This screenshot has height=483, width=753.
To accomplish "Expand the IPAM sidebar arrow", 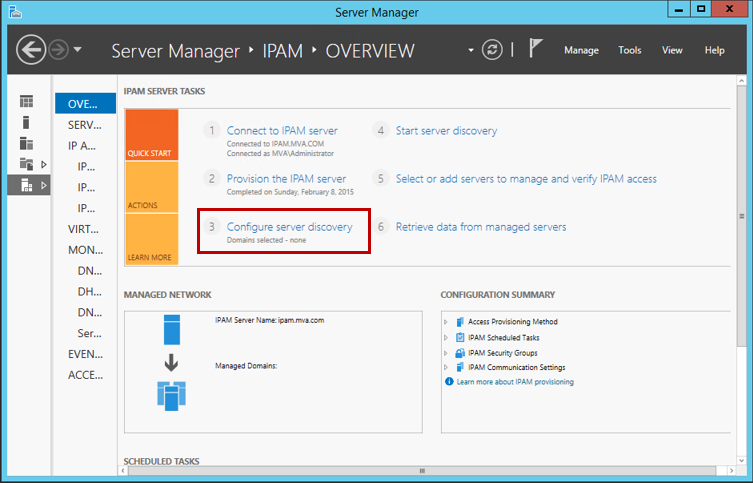I will tap(44, 185).
